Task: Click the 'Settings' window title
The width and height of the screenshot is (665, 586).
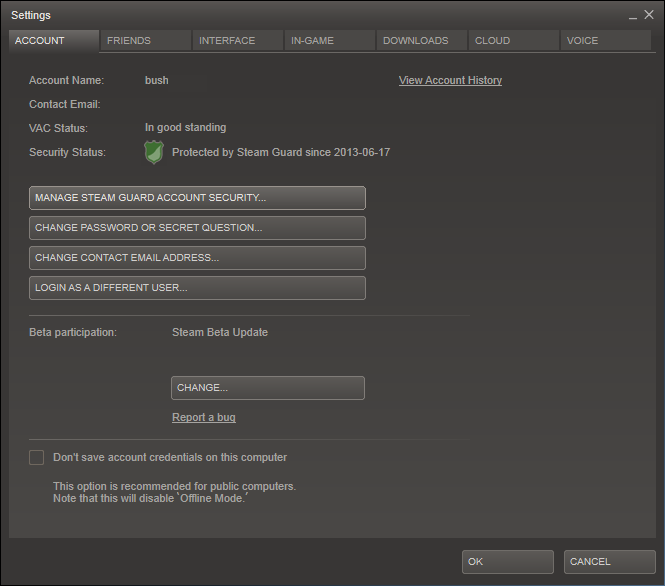Action: point(31,15)
